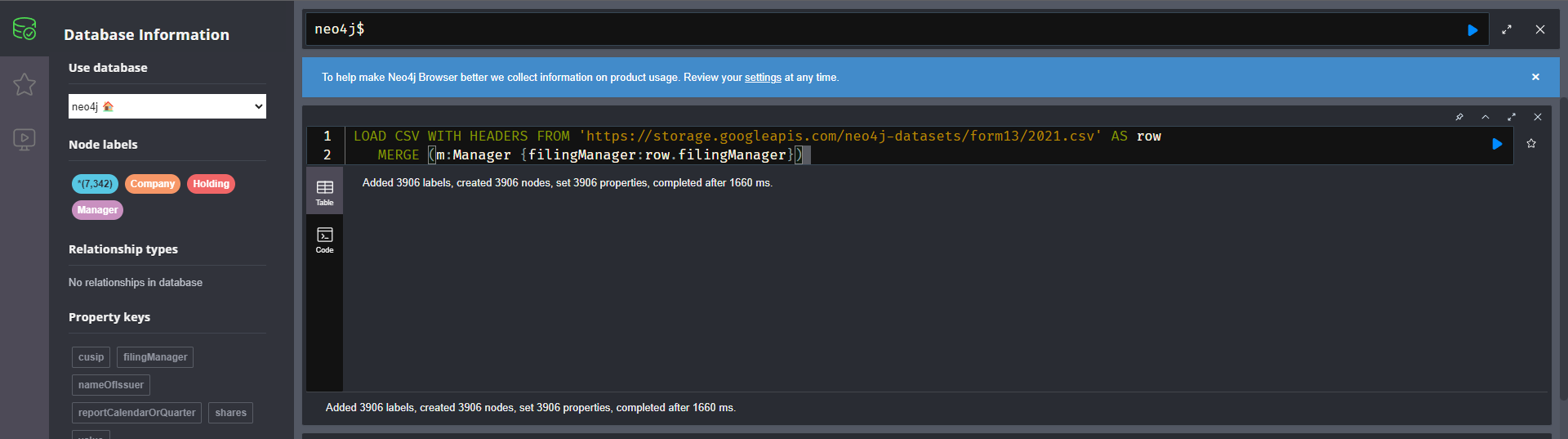Click the 'Relationship types' heading
This screenshot has width=1568, height=439.
coord(123,249)
